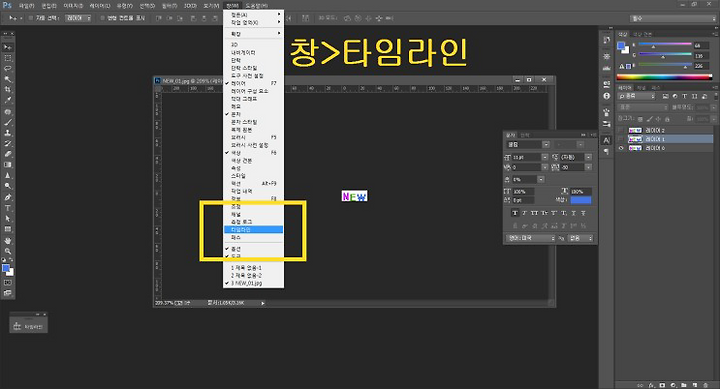This screenshot has height=389, width=720.
Task: Open the Character panel icon in dock
Action: point(607,140)
